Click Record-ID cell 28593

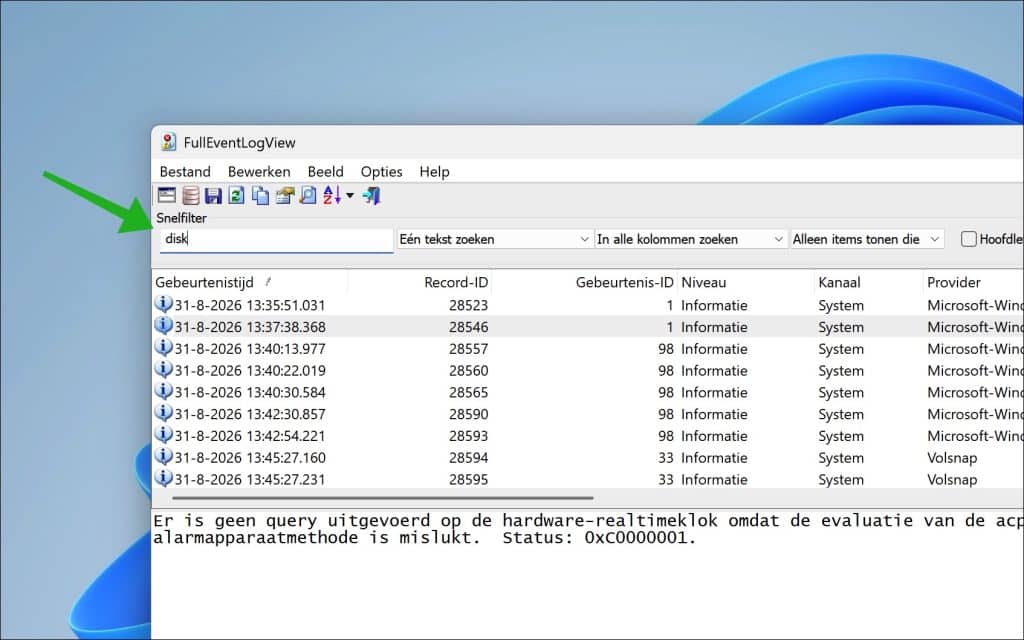(x=468, y=436)
